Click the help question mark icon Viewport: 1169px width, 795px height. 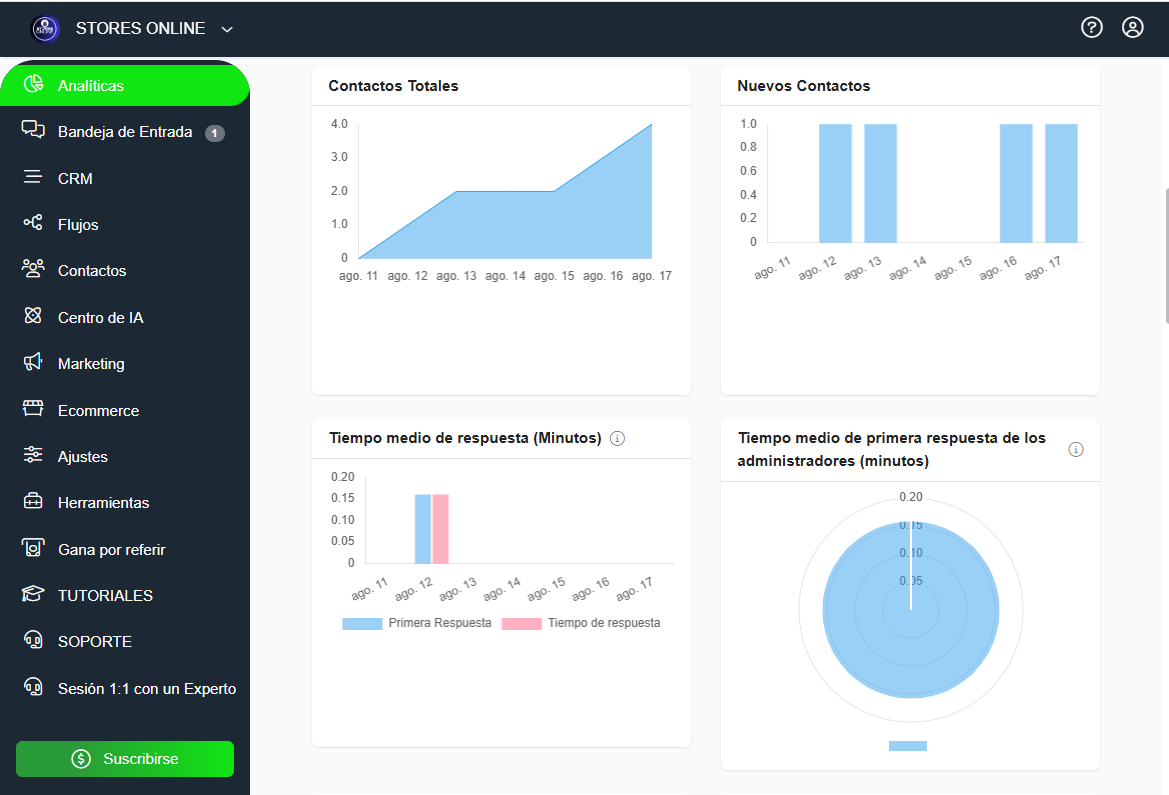click(1092, 28)
